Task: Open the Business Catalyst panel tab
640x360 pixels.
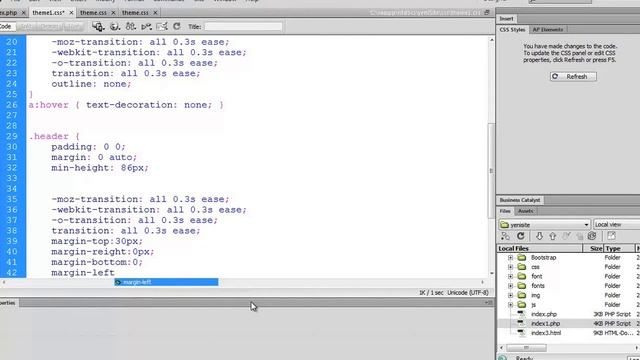Action: click(520, 200)
